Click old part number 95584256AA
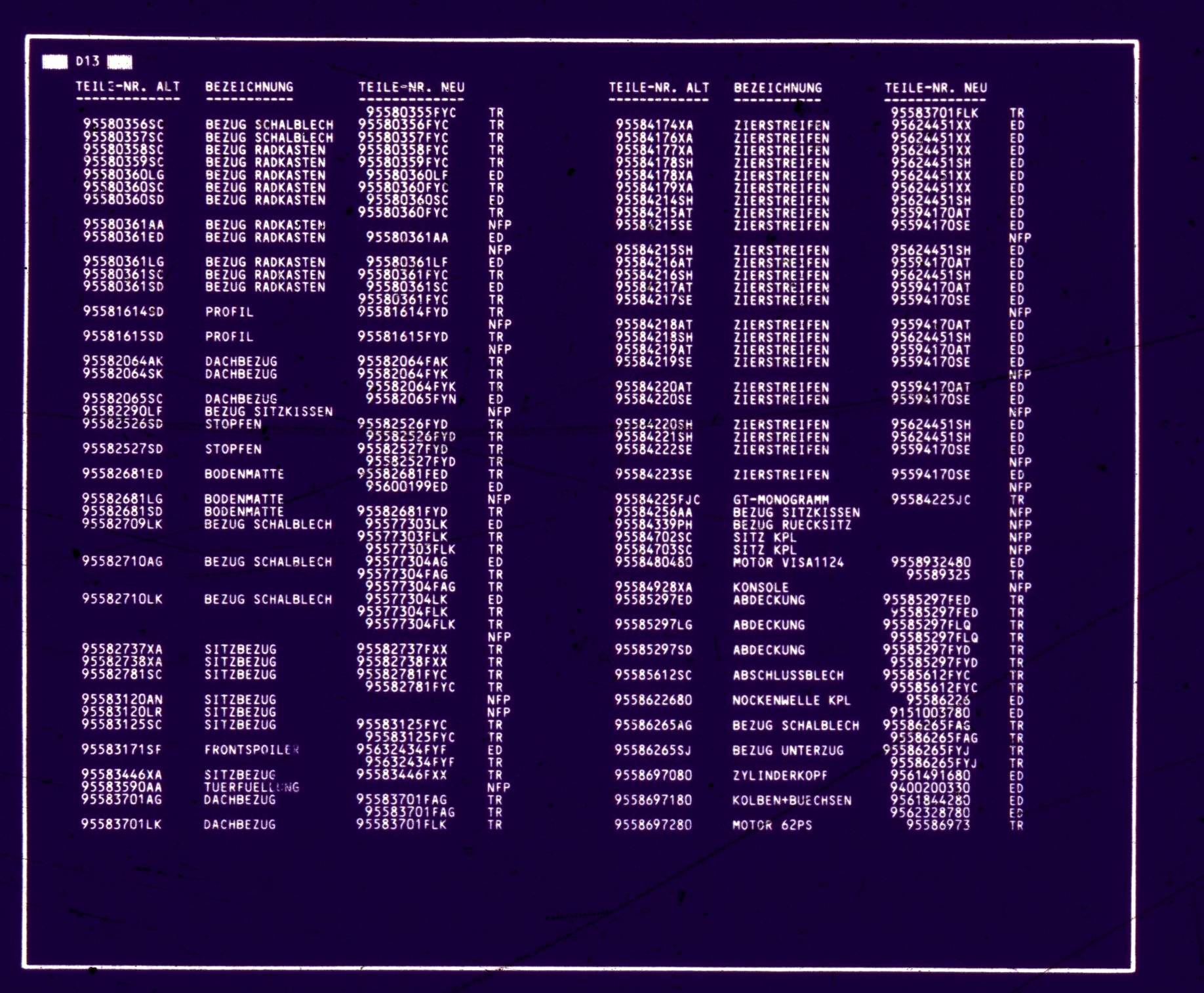Image resolution: width=1204 pixels, height=993 pixels. tap(653, 512)
